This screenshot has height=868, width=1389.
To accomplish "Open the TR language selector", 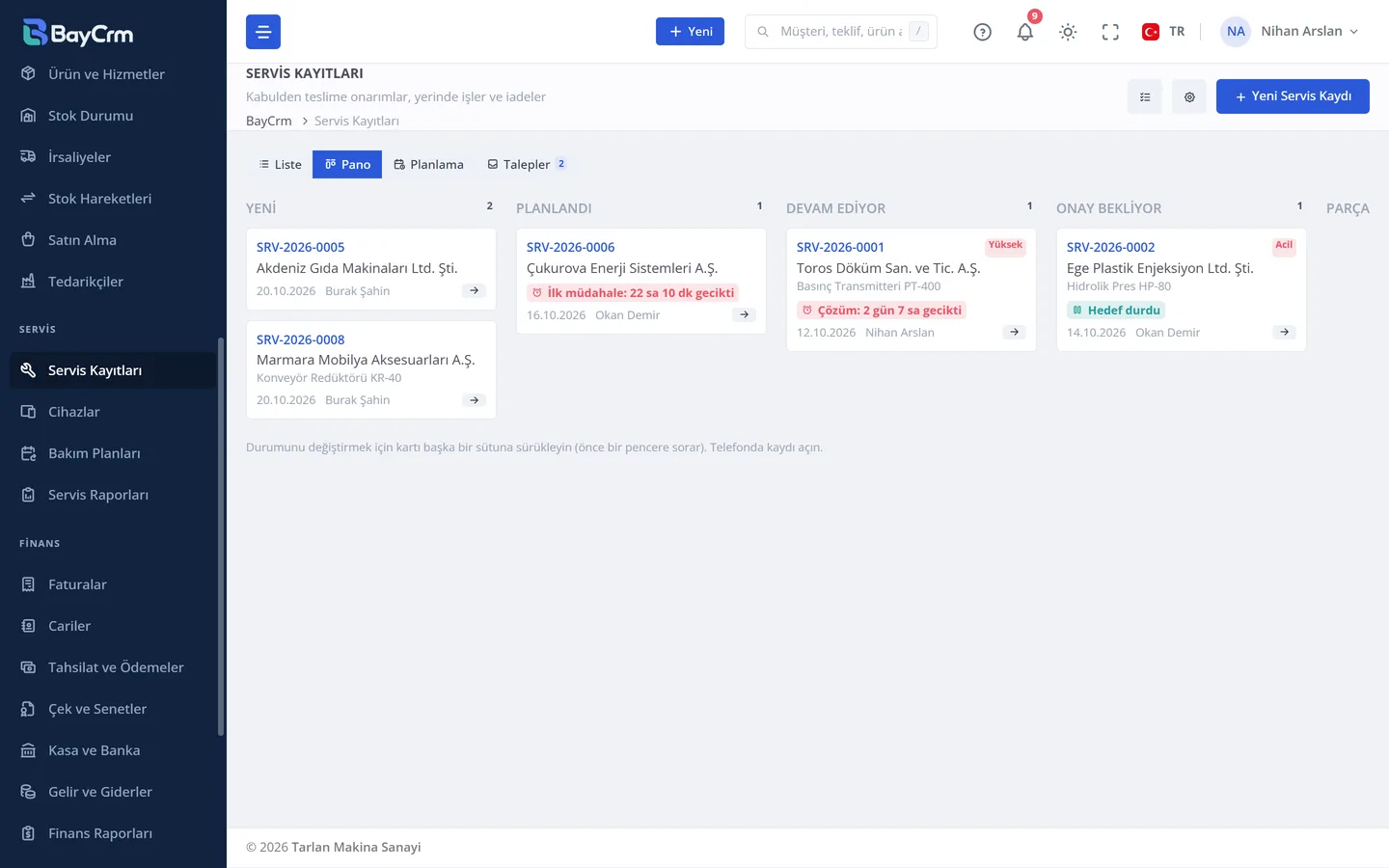I will point(1163,32).
